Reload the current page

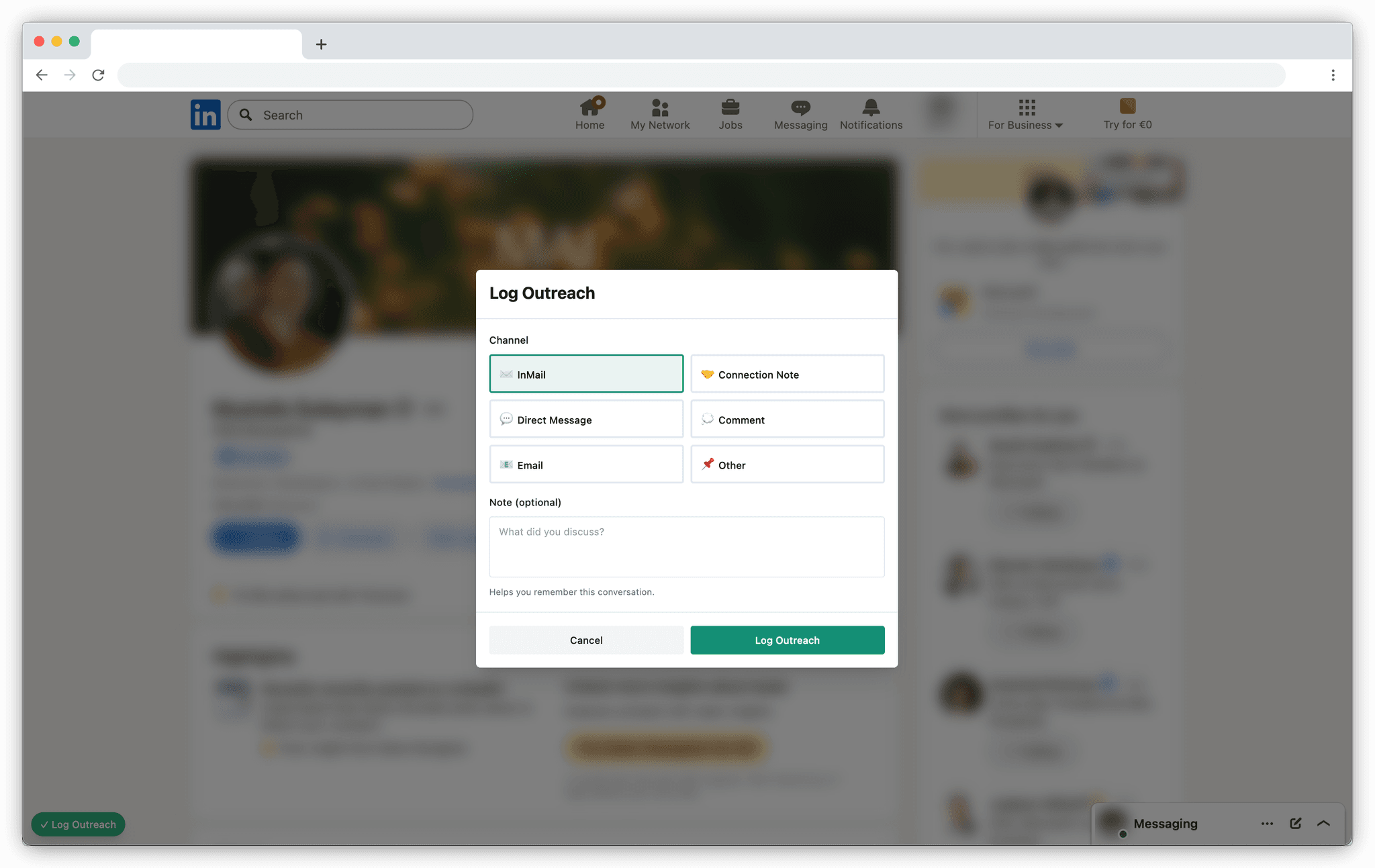pos(98,75)
